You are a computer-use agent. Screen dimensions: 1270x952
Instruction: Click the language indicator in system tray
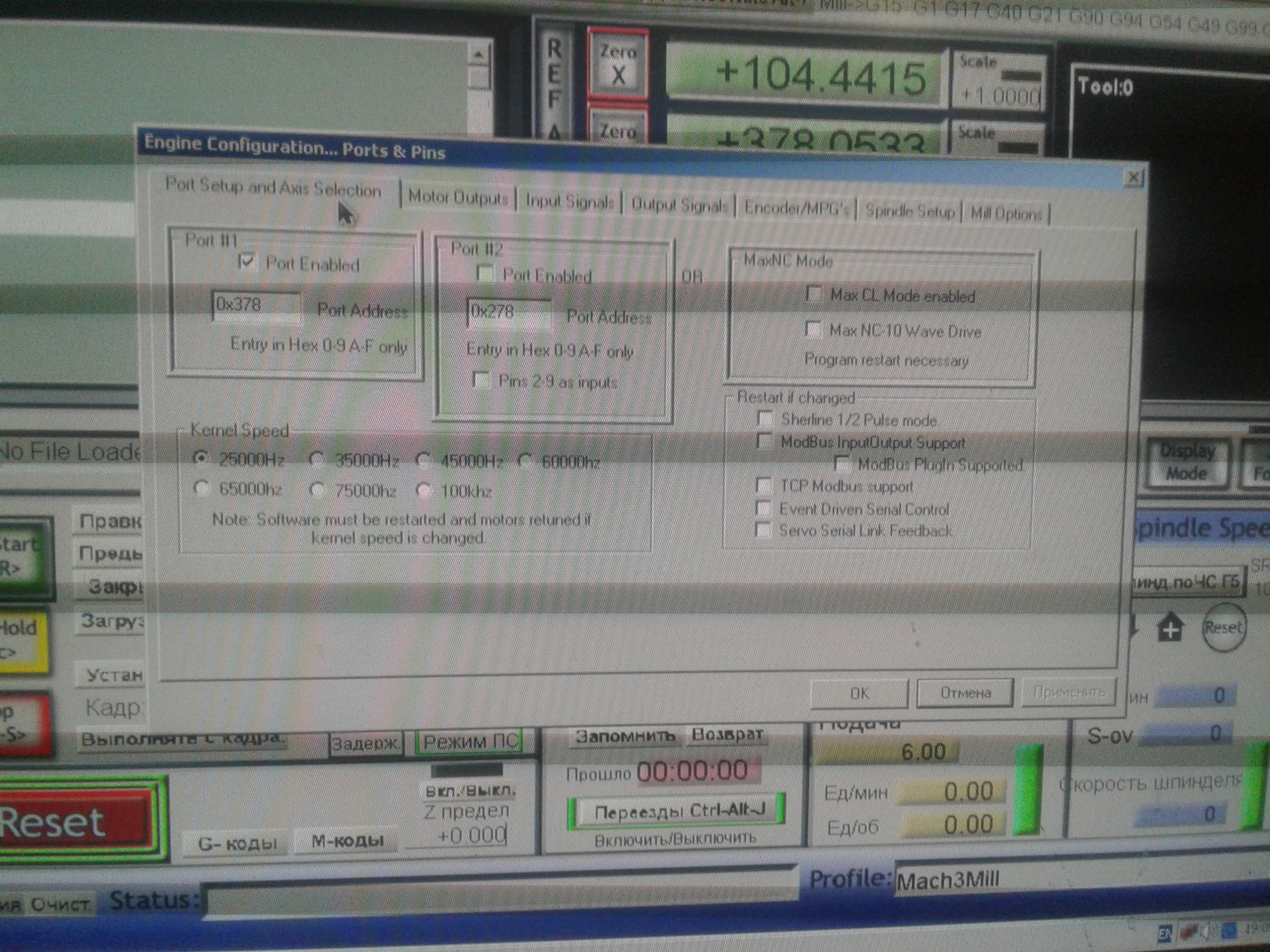pos(1165,934)
